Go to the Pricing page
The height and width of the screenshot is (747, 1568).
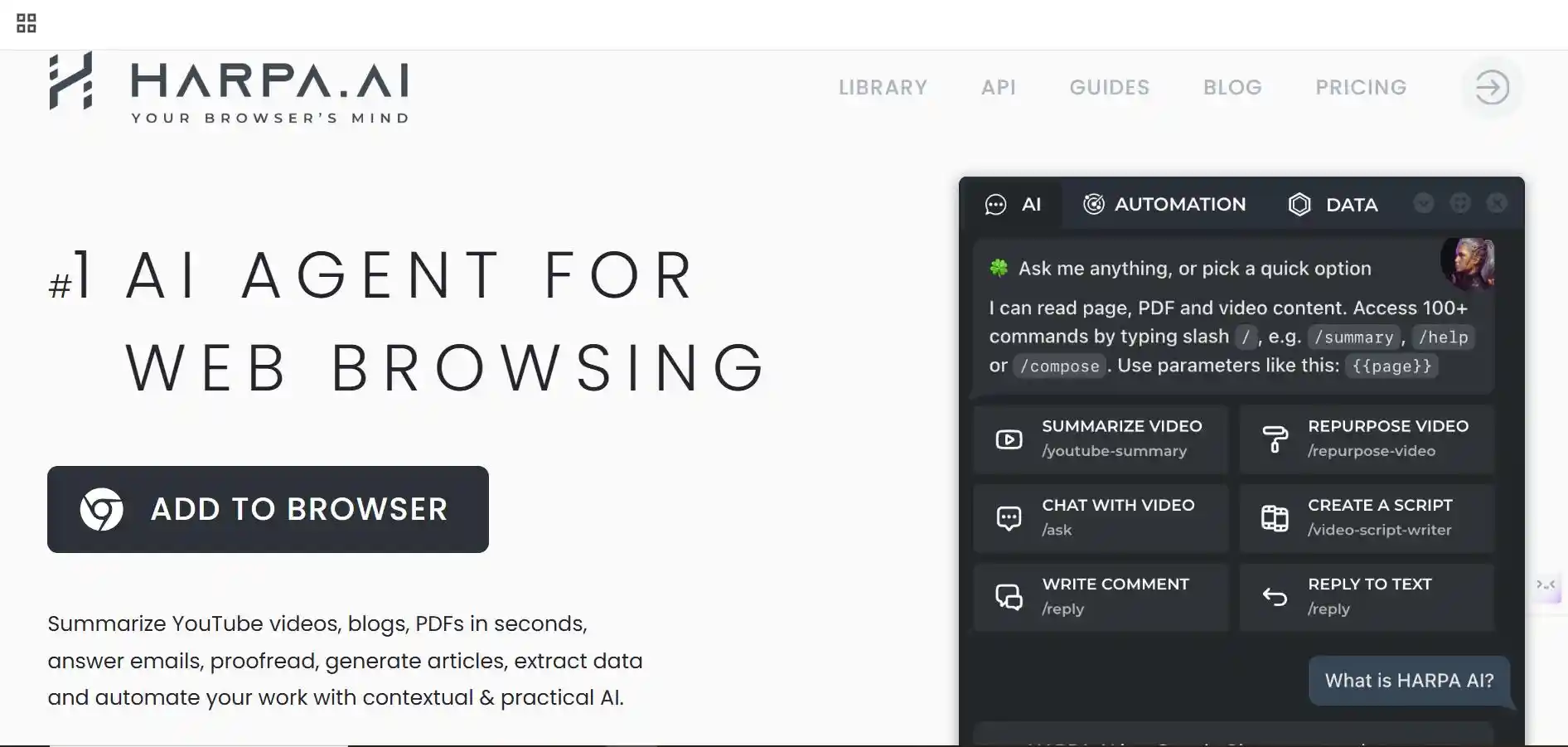[x=1361, y=87]
